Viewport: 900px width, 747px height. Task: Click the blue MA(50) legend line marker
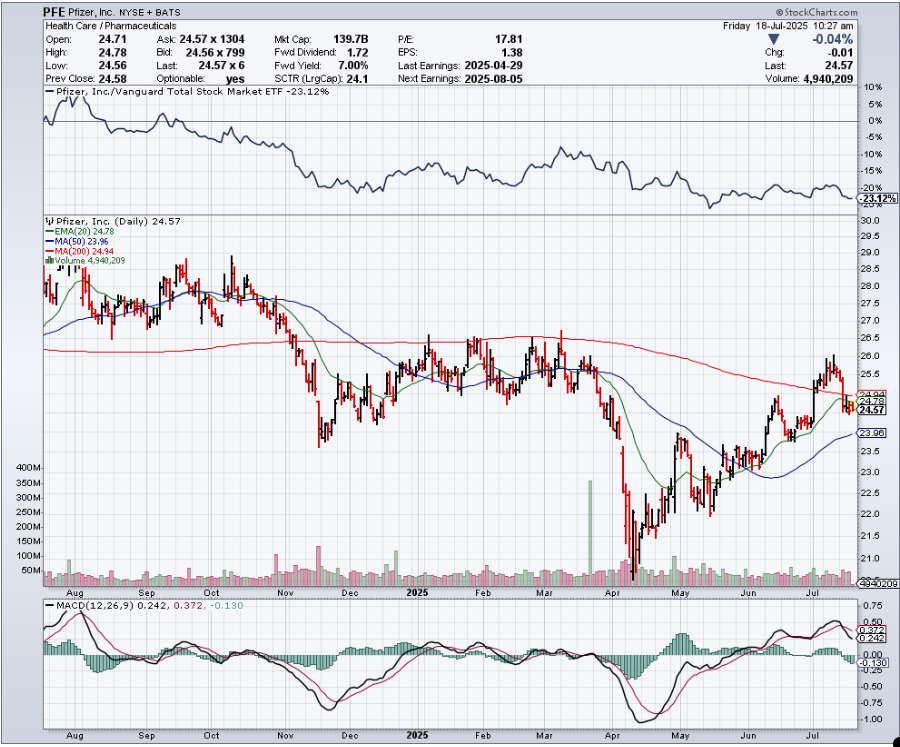point(49,242)
